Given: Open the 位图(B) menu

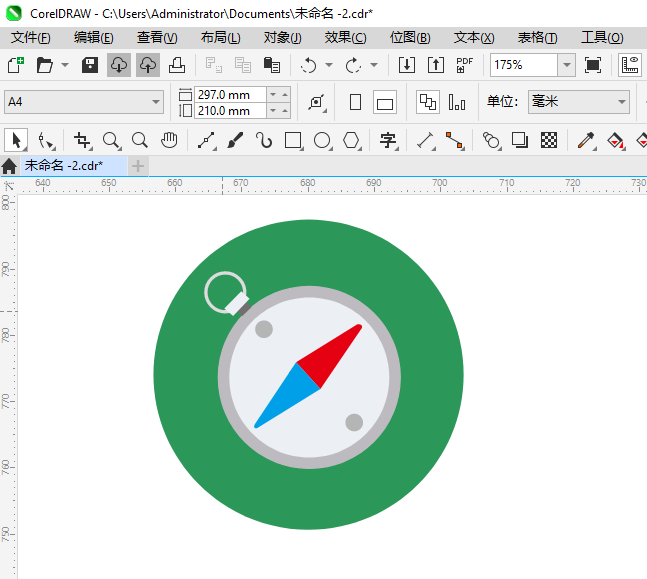Looking at the screenshot, I should click(410, 37).
